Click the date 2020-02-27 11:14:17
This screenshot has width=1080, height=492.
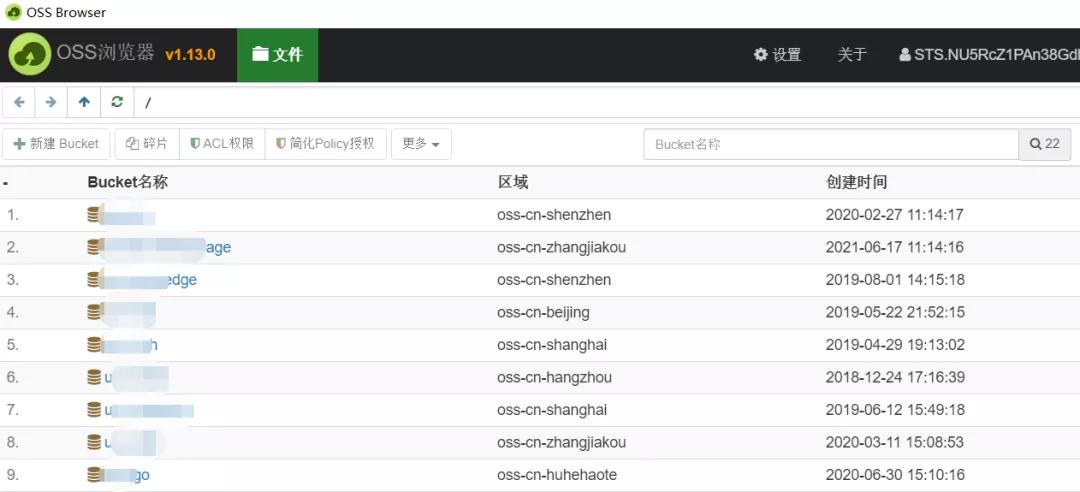pos(895,215)
